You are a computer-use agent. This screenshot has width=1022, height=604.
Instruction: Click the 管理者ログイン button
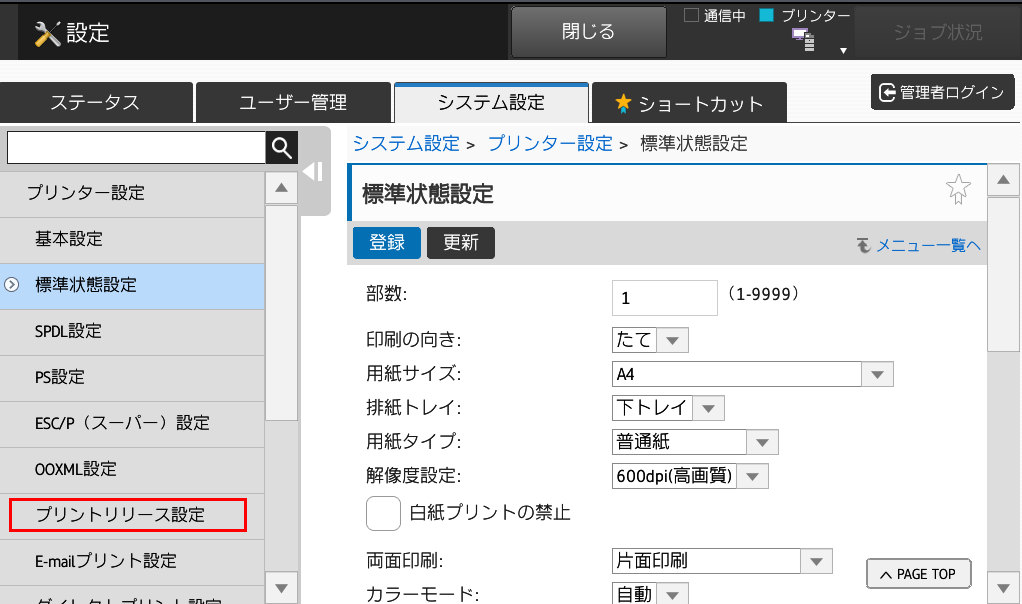942,92
